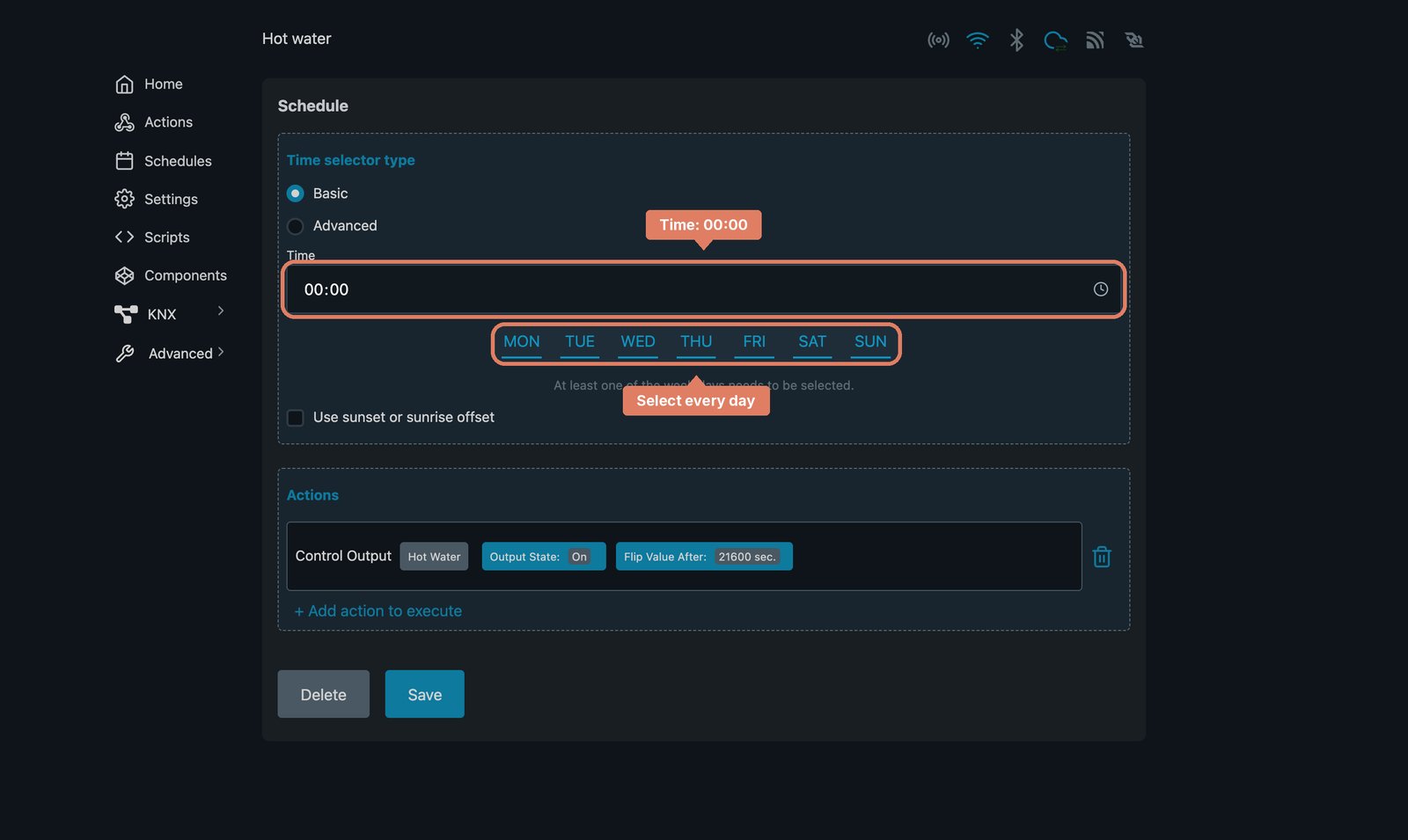This screenshot has width=1408, height=840.
Task: Toggle the TUE weekday
Action: coord(580,342)
